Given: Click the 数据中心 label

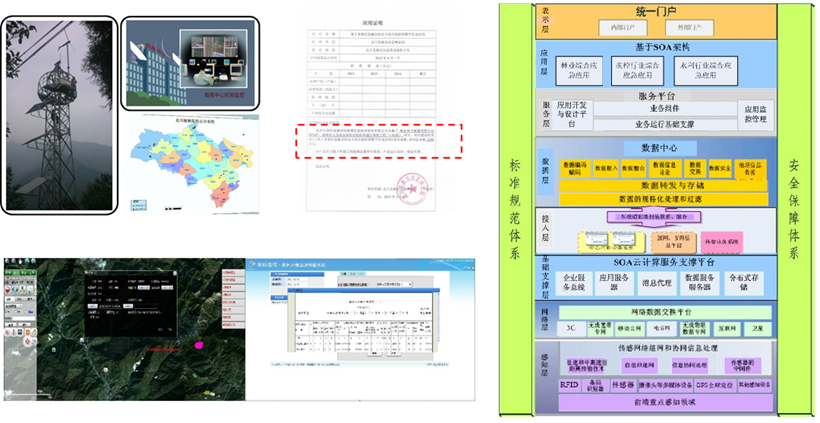Looking at the screenshot, I should point(650,147).
